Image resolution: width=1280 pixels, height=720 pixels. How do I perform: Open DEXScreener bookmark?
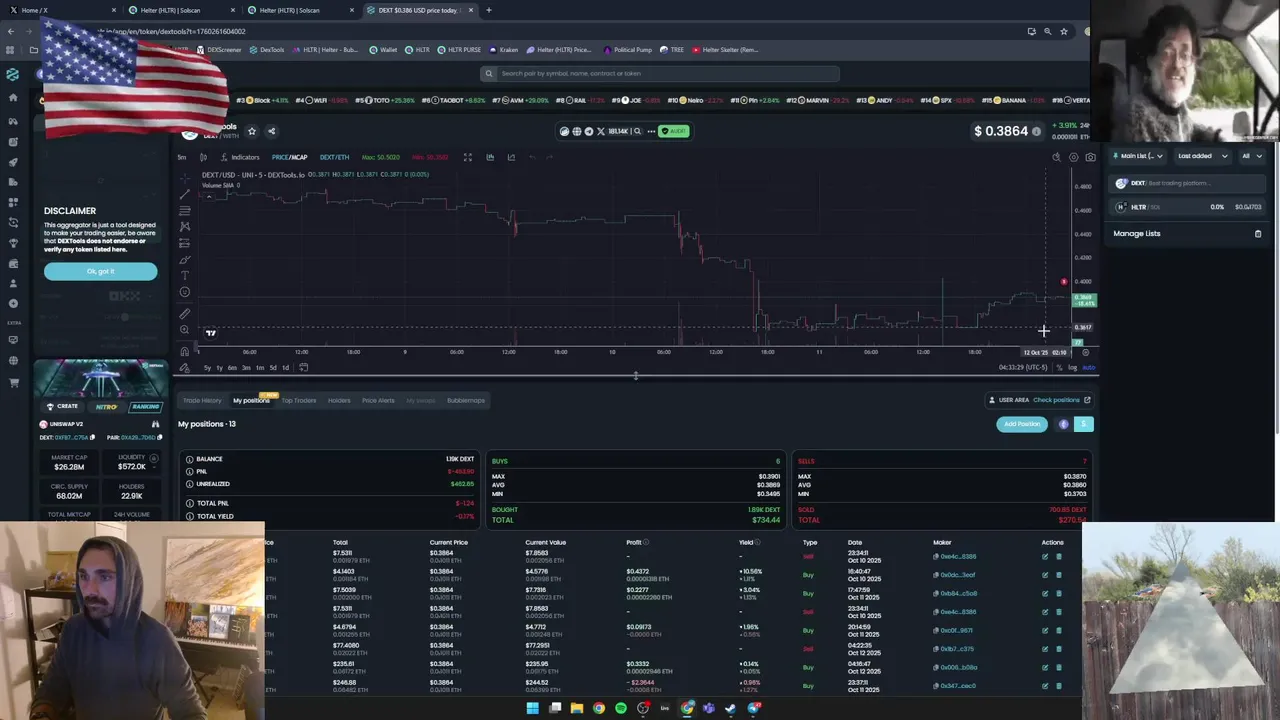(x=221, y=49)
